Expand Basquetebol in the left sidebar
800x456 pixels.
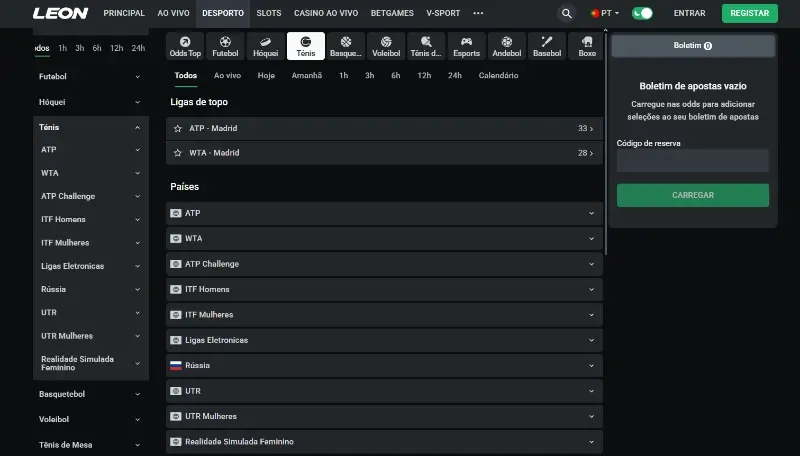coord(91,394)
